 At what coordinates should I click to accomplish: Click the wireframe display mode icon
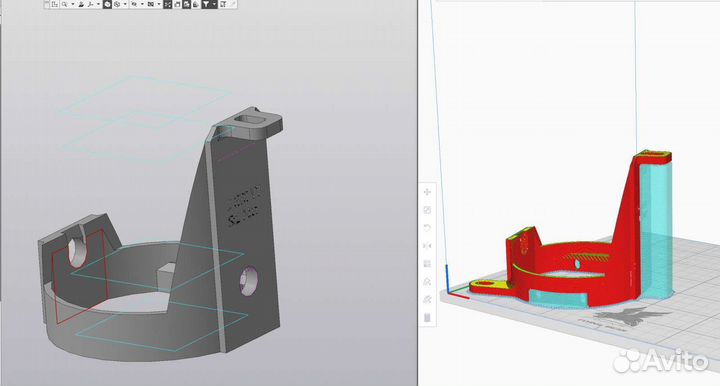coord(117,5)
